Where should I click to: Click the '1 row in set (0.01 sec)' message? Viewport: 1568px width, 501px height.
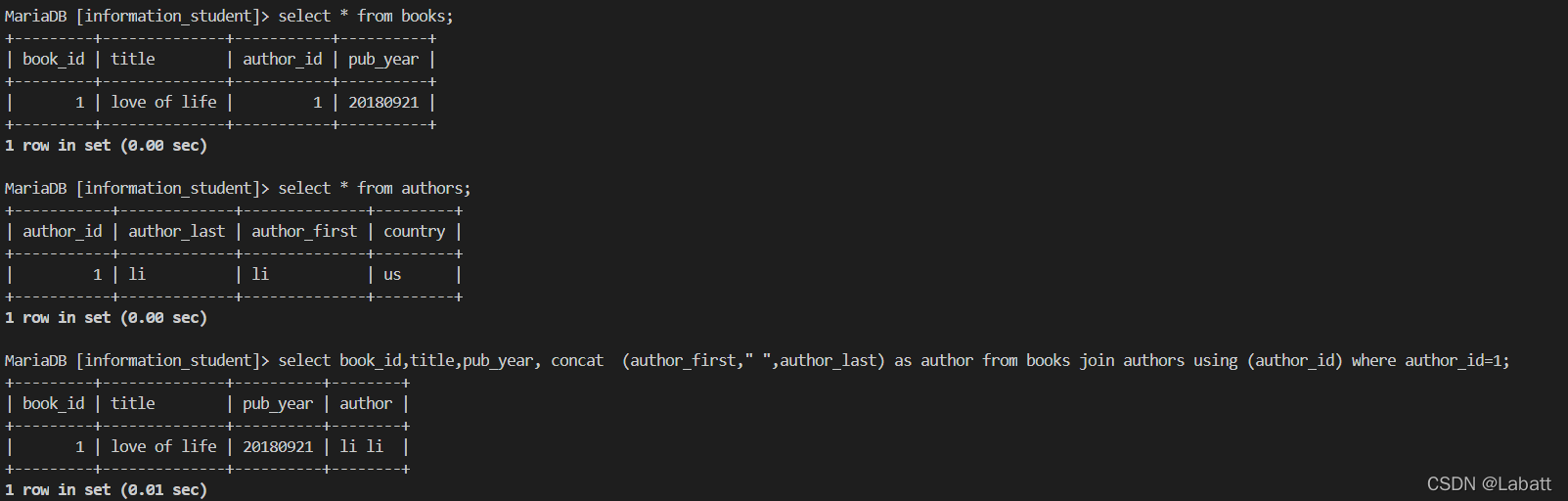(x=106, y=490)
